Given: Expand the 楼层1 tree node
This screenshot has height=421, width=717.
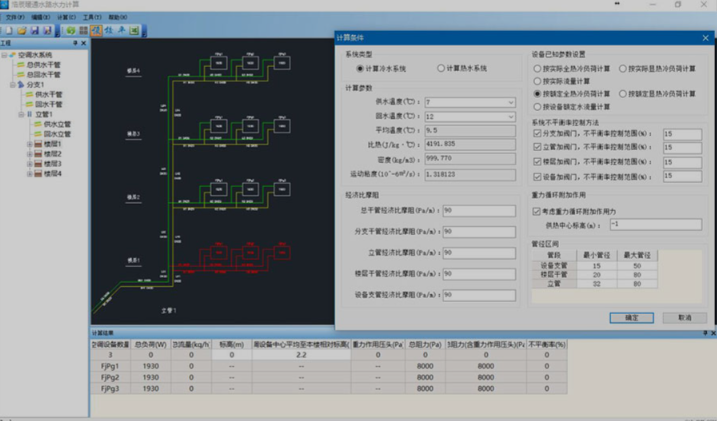Looking at the screenshot, I should click(x=29, y=145).
